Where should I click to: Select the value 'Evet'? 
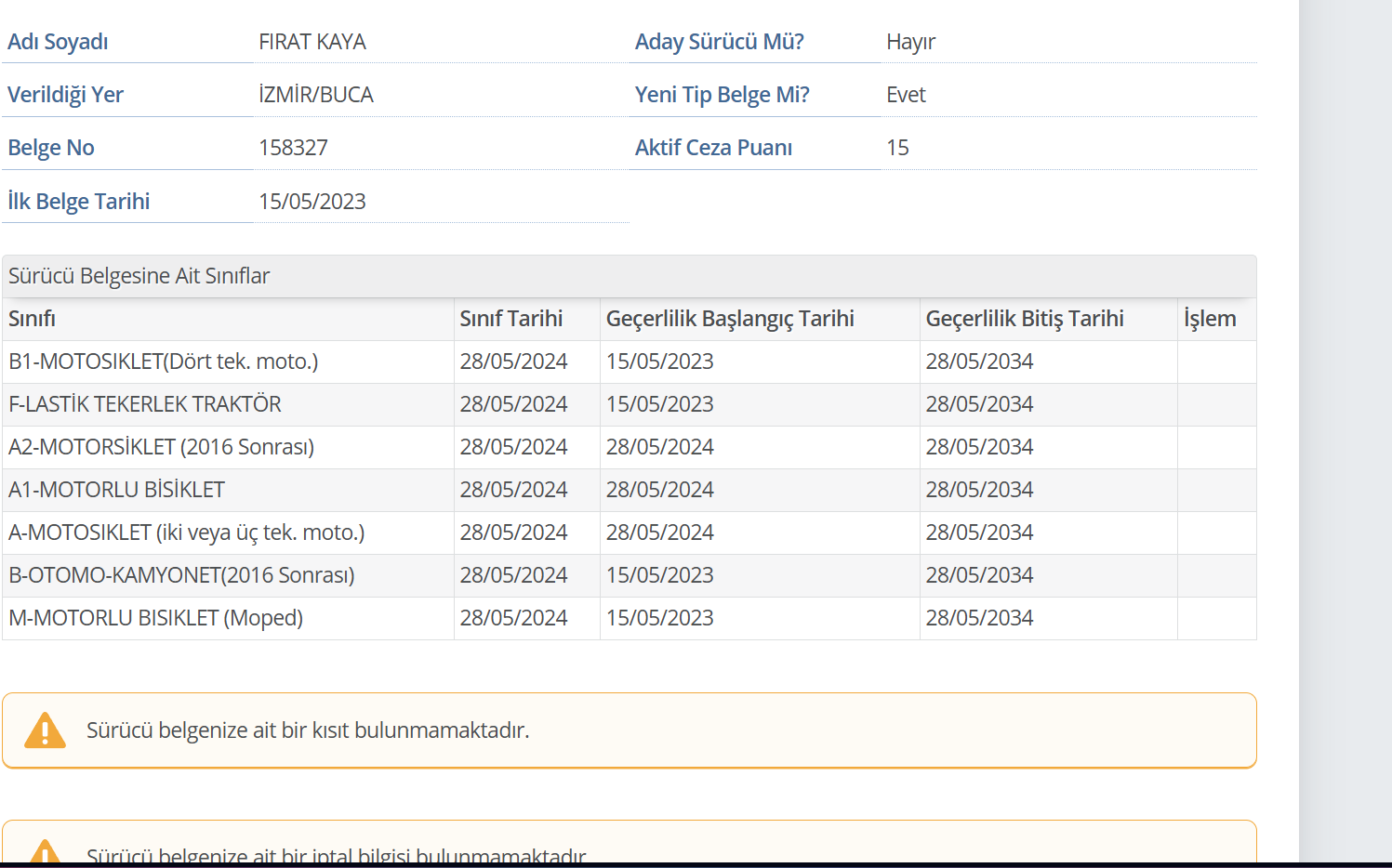click(906, 95)
